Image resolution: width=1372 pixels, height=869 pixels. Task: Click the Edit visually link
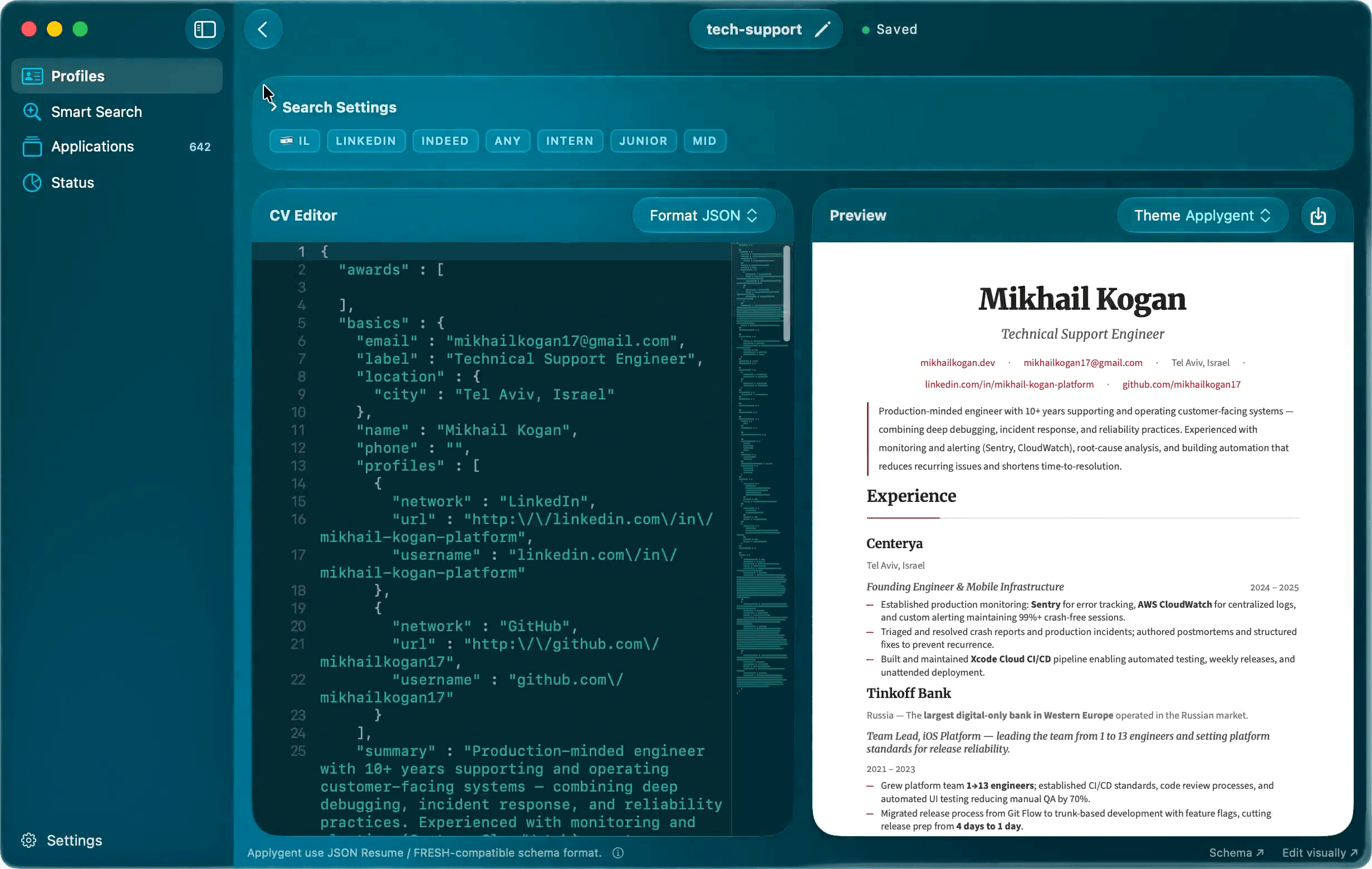[1320, 852]
